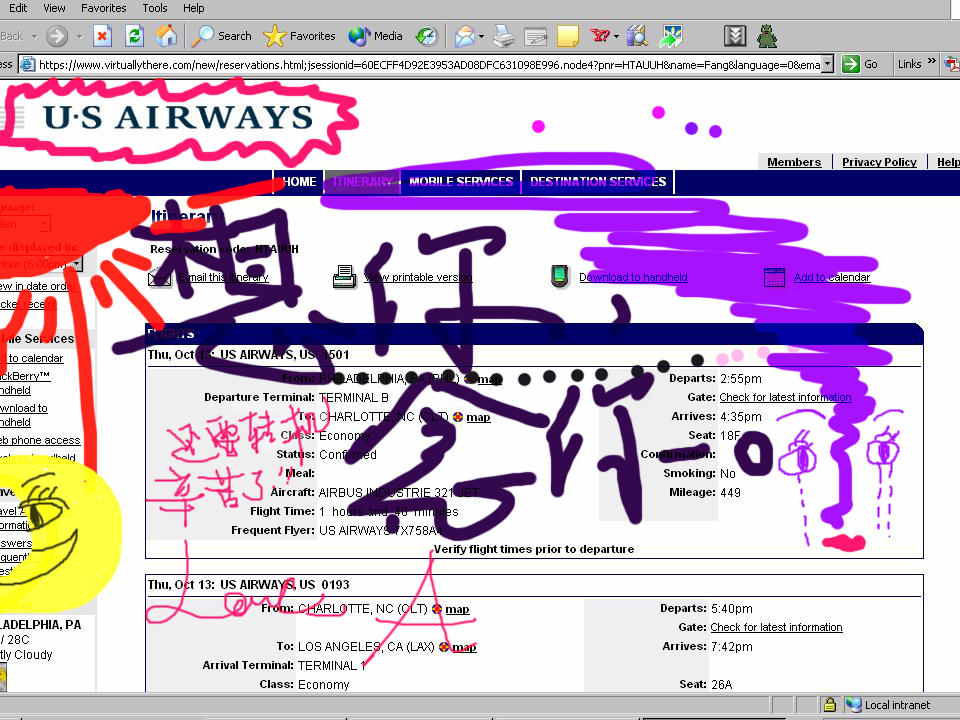The image size is (960, 720).
Task: Click the handheld device icon
Action: coord(560,276)
